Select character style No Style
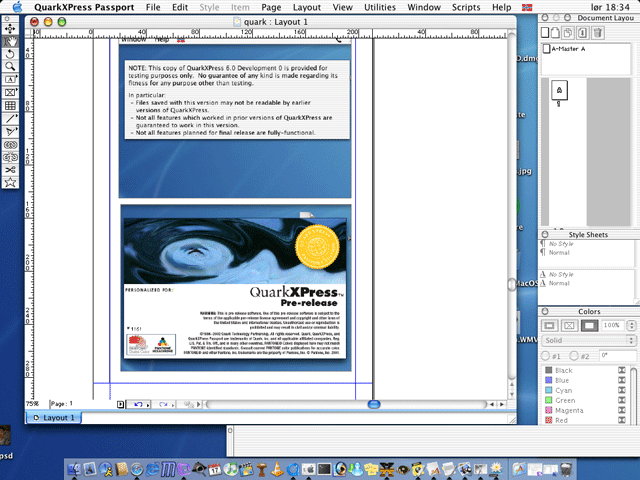The height and width of the screenshot is (480, 640). point(561,274)
